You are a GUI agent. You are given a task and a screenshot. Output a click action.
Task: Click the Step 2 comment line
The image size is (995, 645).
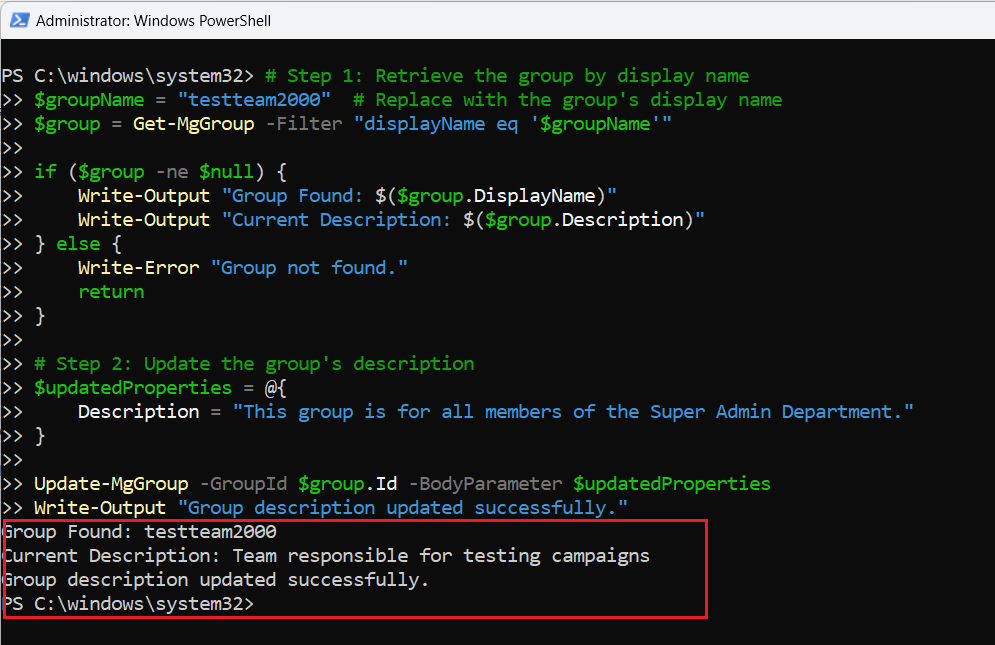point(254,364)
